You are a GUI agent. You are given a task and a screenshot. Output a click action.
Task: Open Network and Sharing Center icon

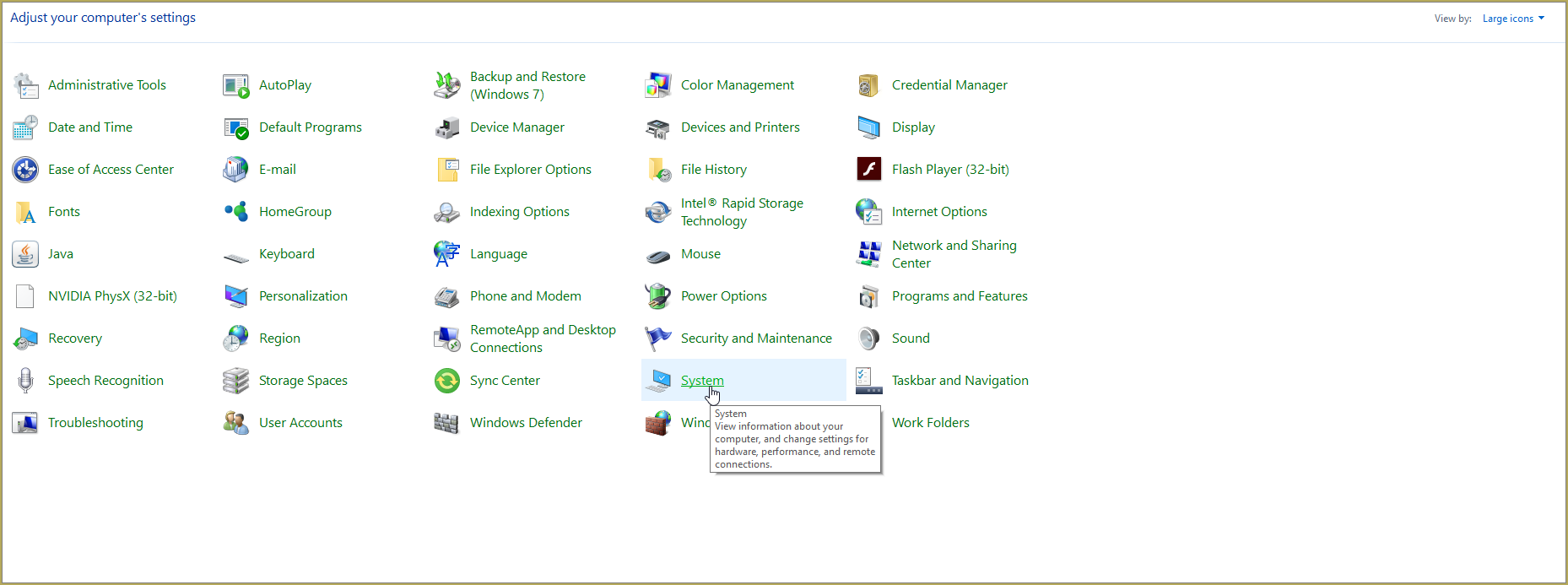(869, 254)
